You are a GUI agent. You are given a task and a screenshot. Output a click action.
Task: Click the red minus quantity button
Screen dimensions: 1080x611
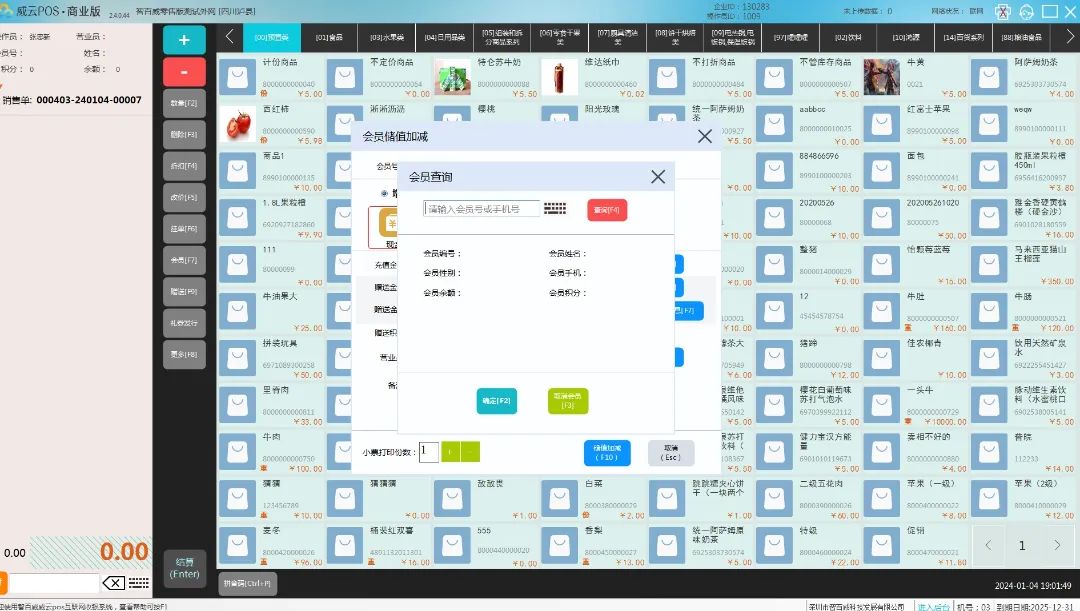(184, 72)
